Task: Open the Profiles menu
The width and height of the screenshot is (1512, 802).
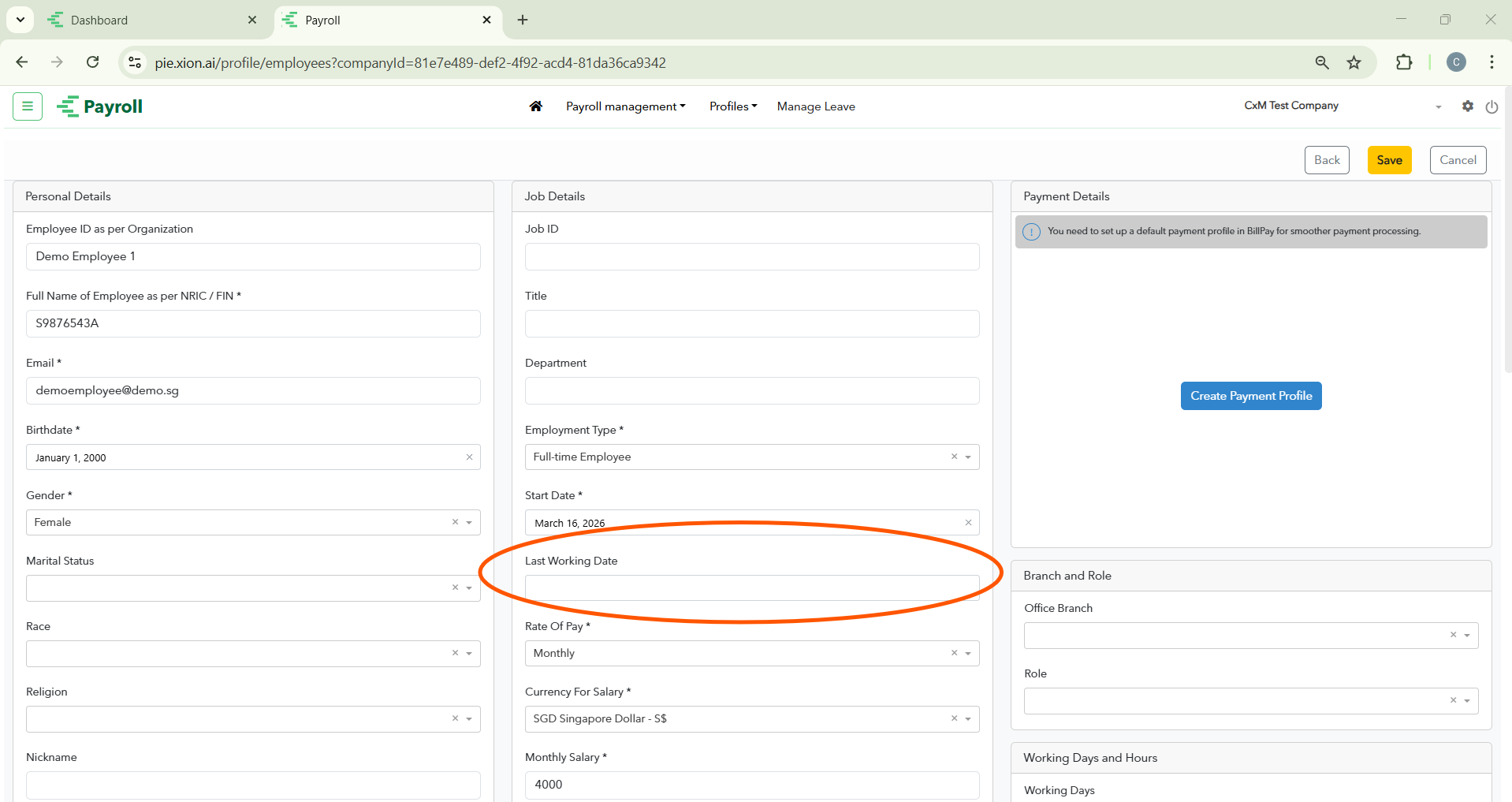Action: (x=732, y=106)
